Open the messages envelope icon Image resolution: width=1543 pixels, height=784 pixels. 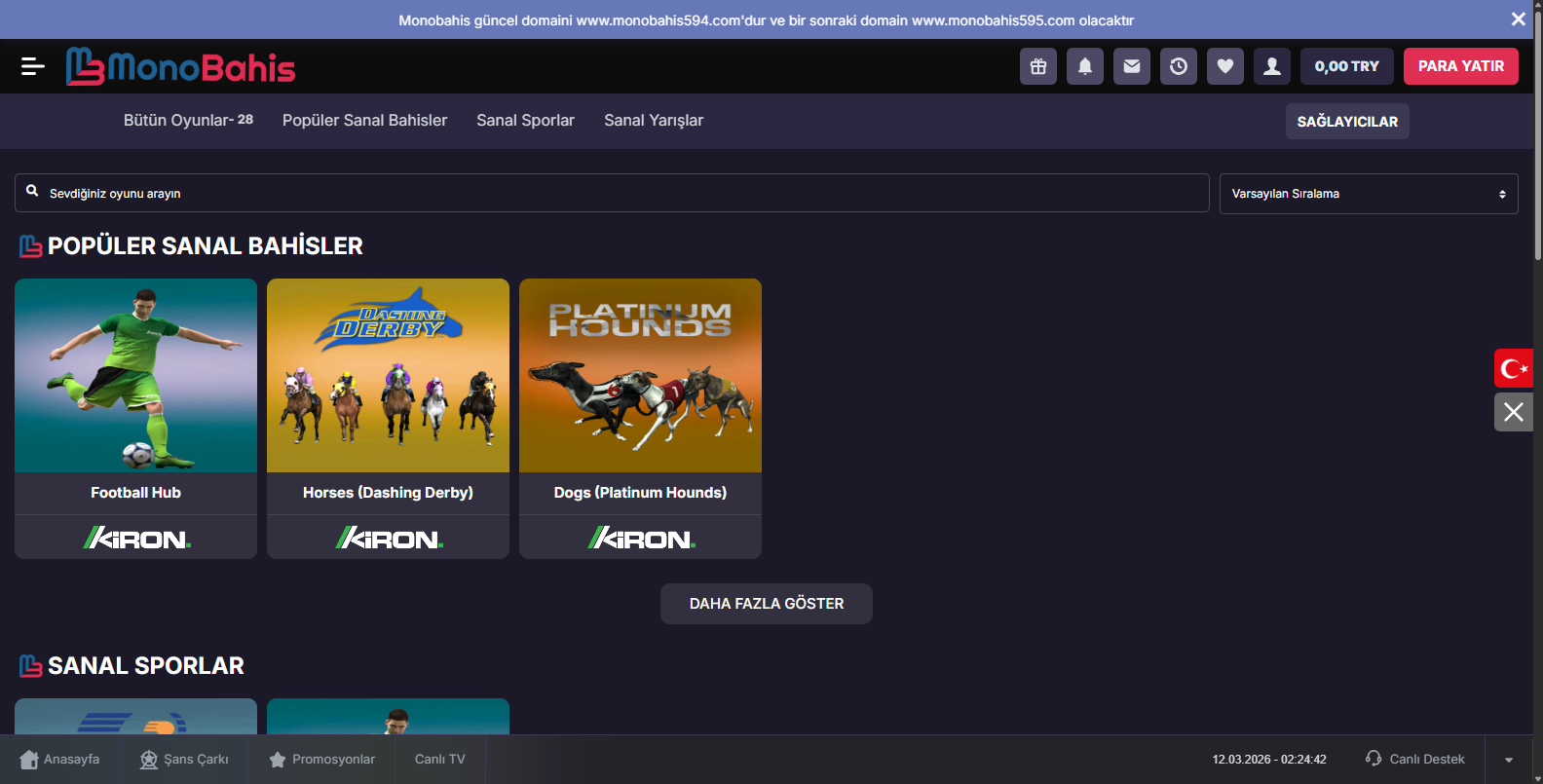click(x=1131, y=66)
